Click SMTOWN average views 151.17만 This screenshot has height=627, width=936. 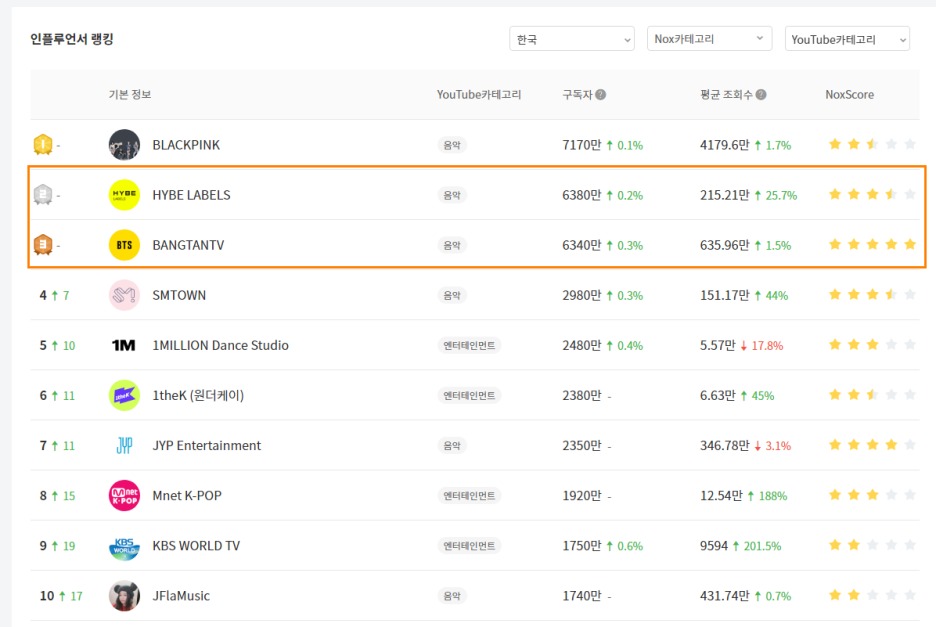(725, 295)
